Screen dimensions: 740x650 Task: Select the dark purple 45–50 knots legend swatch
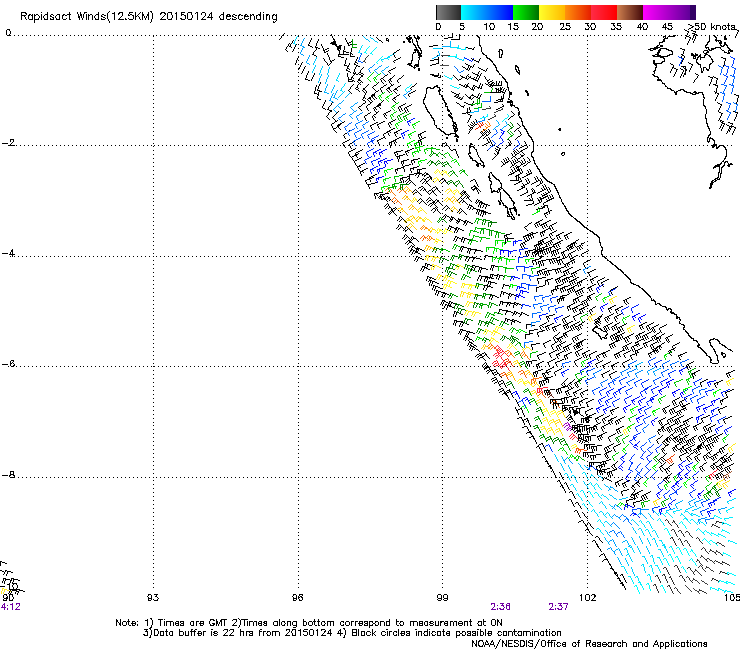click(x=682, y=12)
